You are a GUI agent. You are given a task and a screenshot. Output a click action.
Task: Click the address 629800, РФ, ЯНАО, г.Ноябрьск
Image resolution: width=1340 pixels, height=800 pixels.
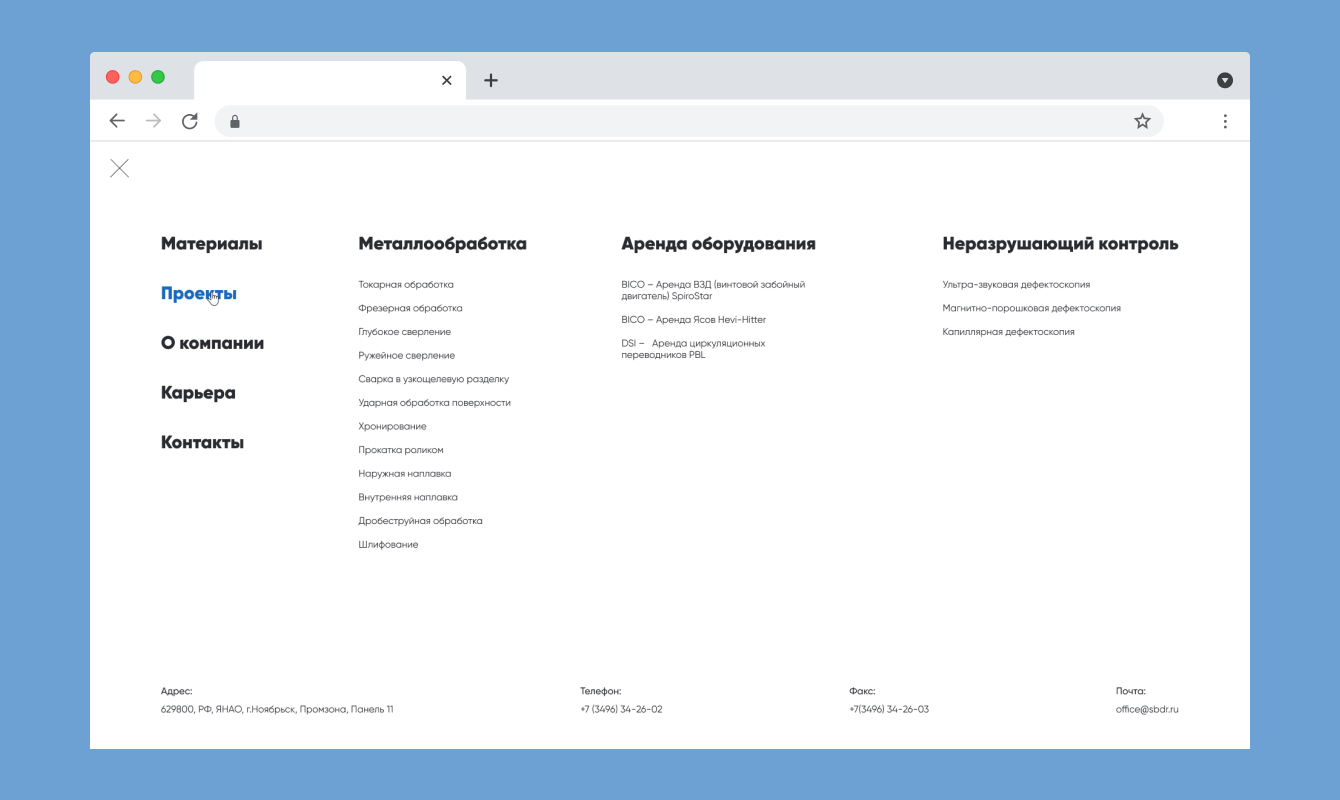pyautogui.click(x=277, y=709)
